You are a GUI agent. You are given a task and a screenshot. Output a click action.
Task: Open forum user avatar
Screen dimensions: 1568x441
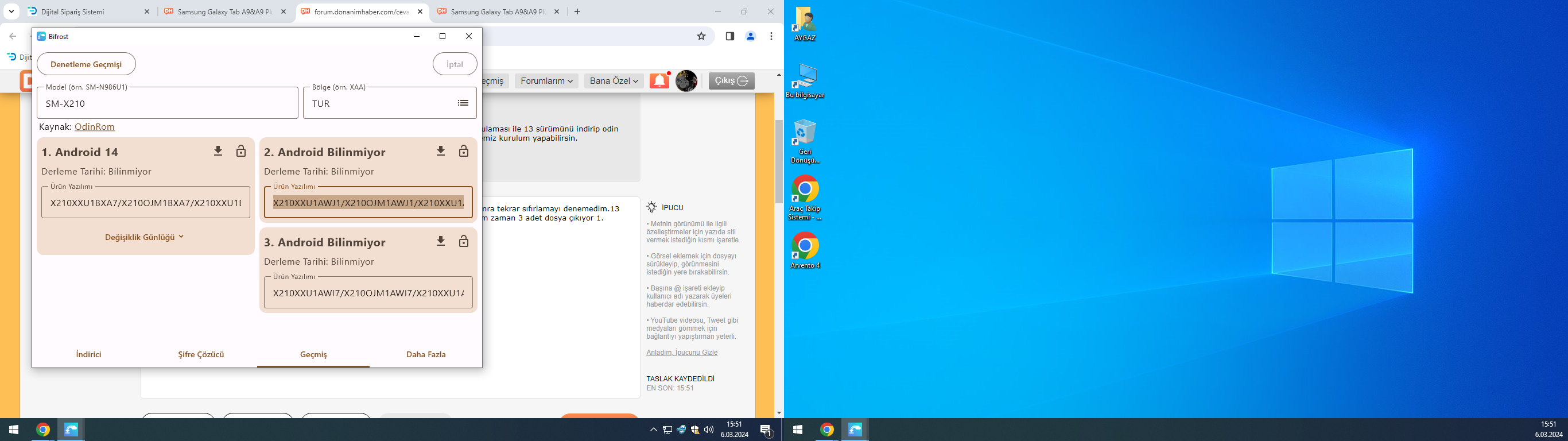tap(686, 81)
